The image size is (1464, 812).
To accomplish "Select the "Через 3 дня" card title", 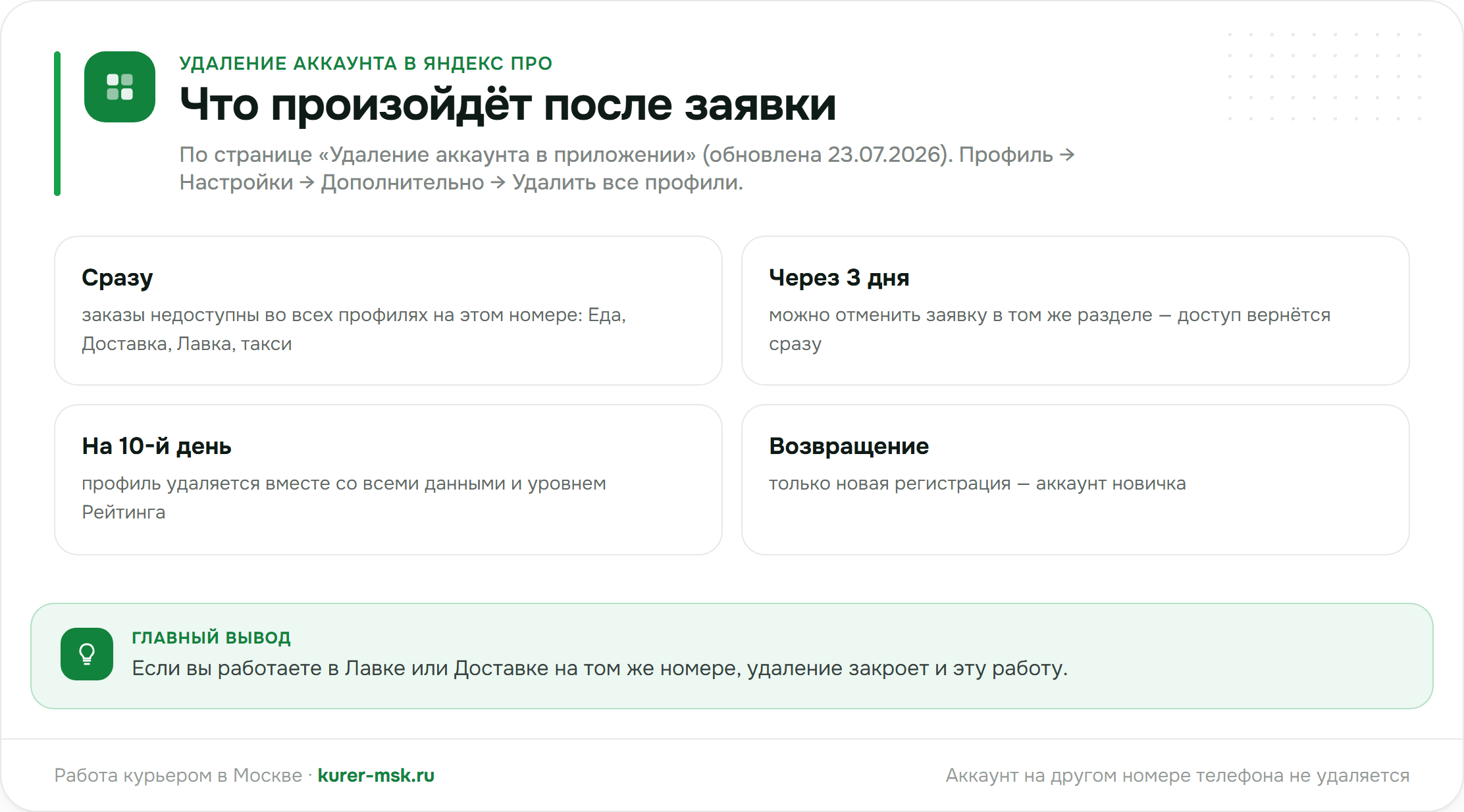I will (x=839, y=278).
